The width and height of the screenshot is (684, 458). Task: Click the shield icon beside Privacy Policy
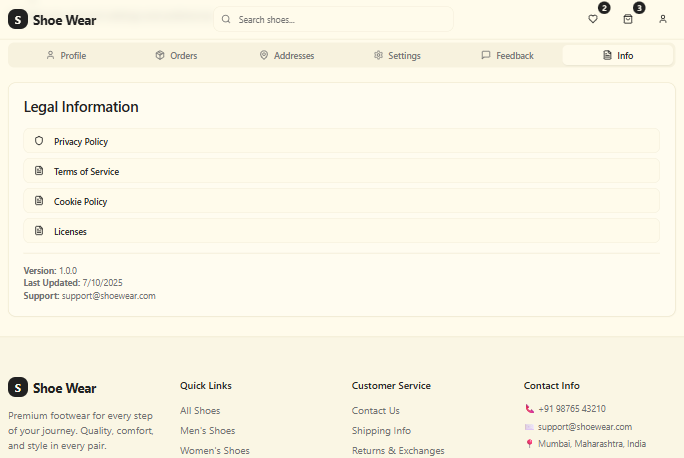tap(39, 141)
